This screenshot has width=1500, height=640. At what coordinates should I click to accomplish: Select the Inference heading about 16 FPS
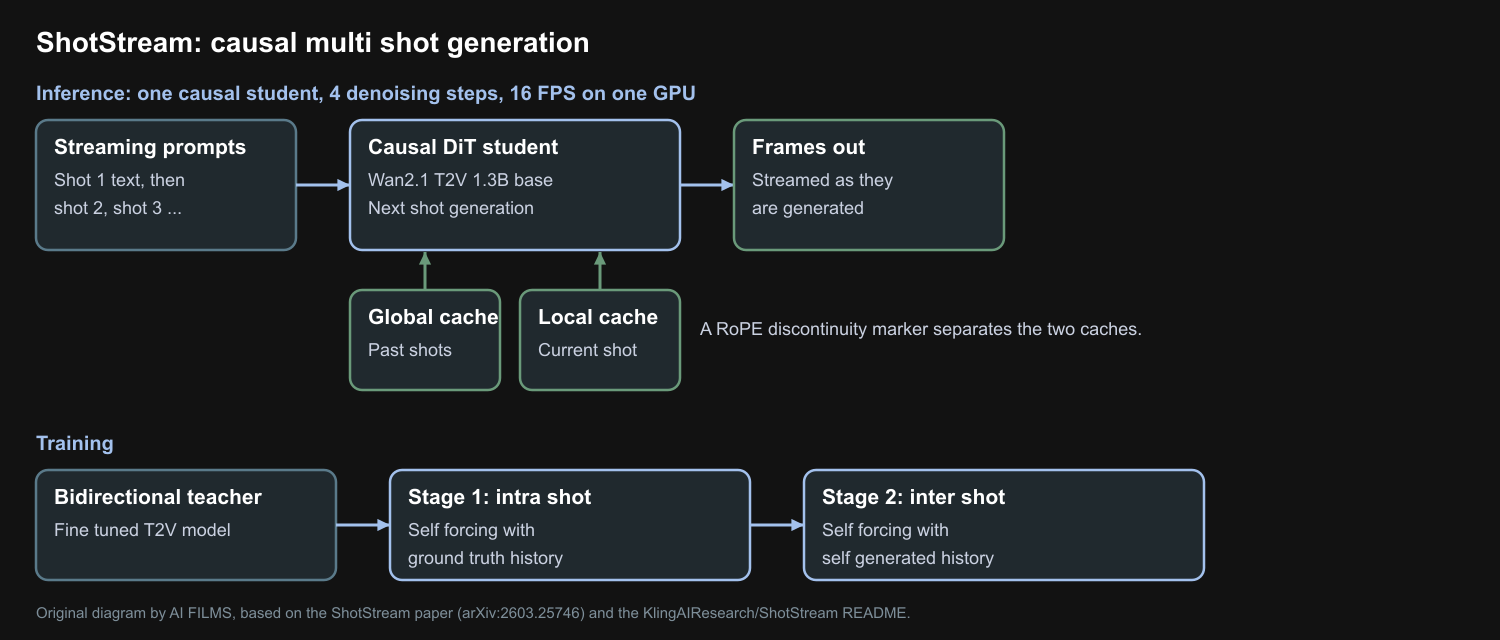pyautogui.click(x=366, y=94)
